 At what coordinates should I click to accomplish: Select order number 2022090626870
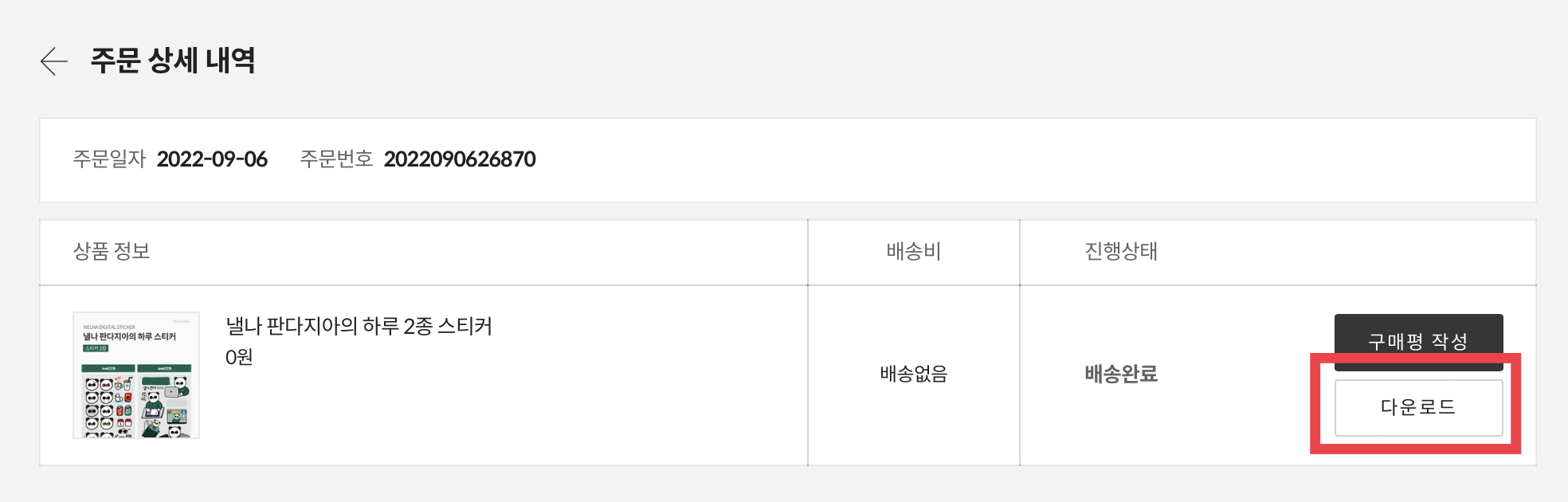pyautogui.click(x=460, y=159)
